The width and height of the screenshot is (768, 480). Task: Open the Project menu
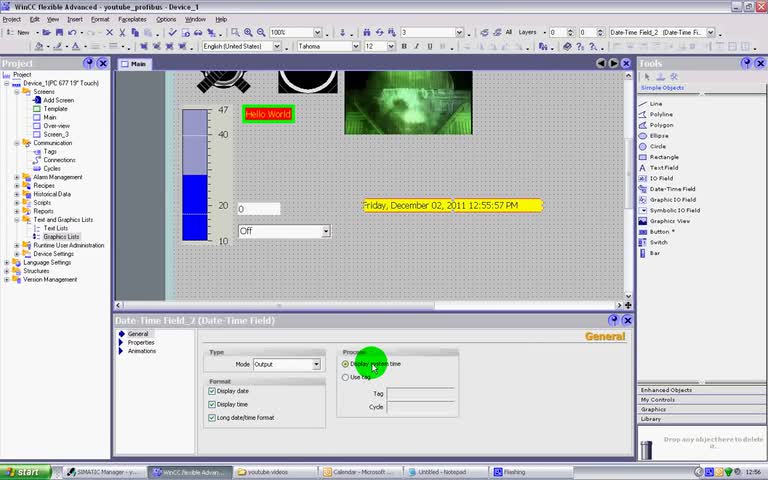click(x=12, y=19)
